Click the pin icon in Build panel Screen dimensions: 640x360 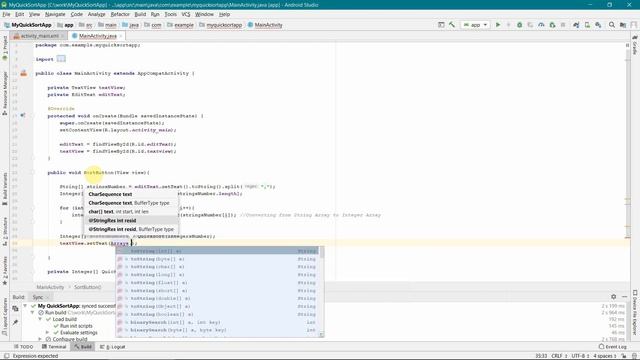[16, 322]
